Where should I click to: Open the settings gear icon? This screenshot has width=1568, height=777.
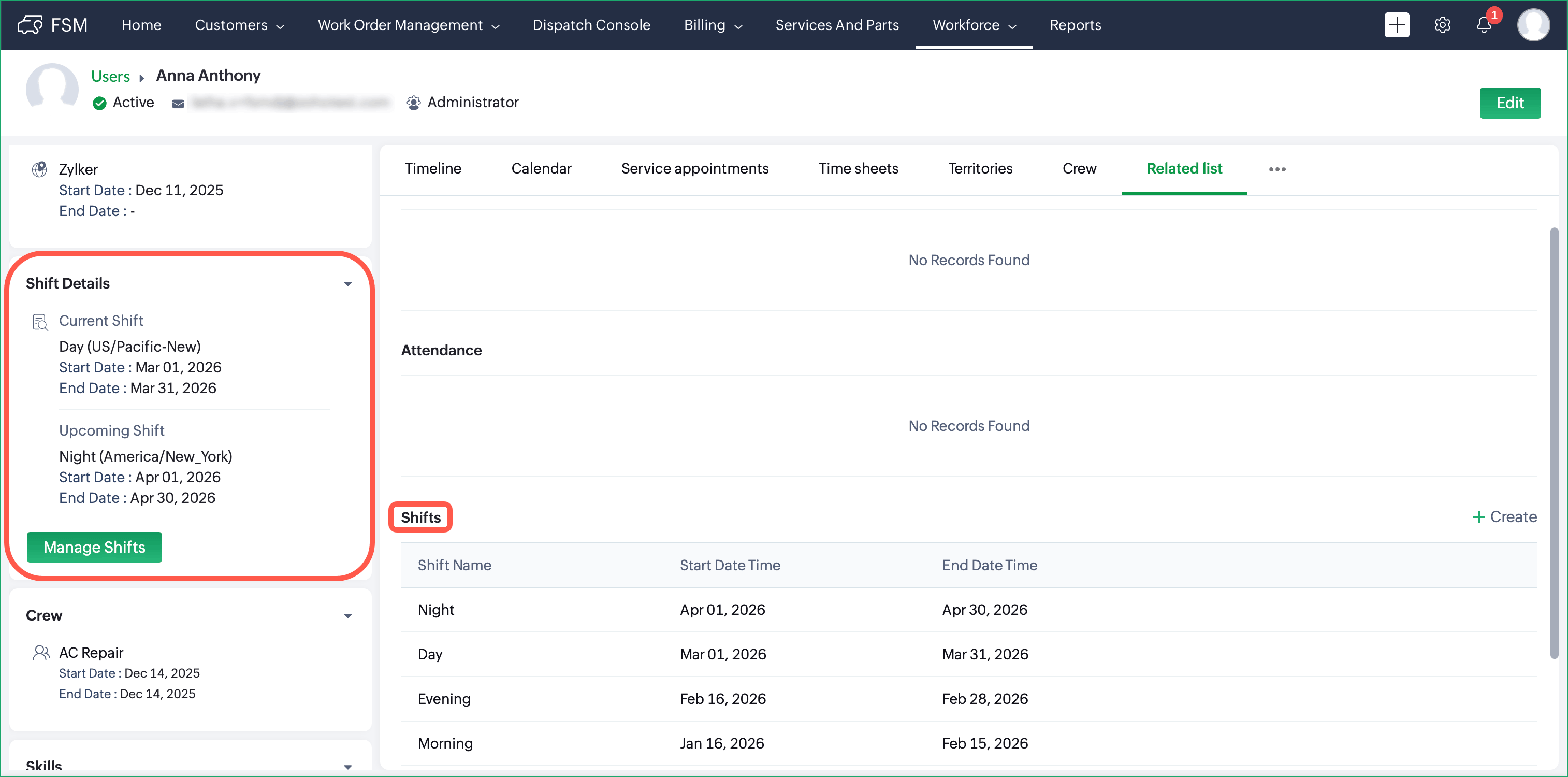[x=1442, y=25]
